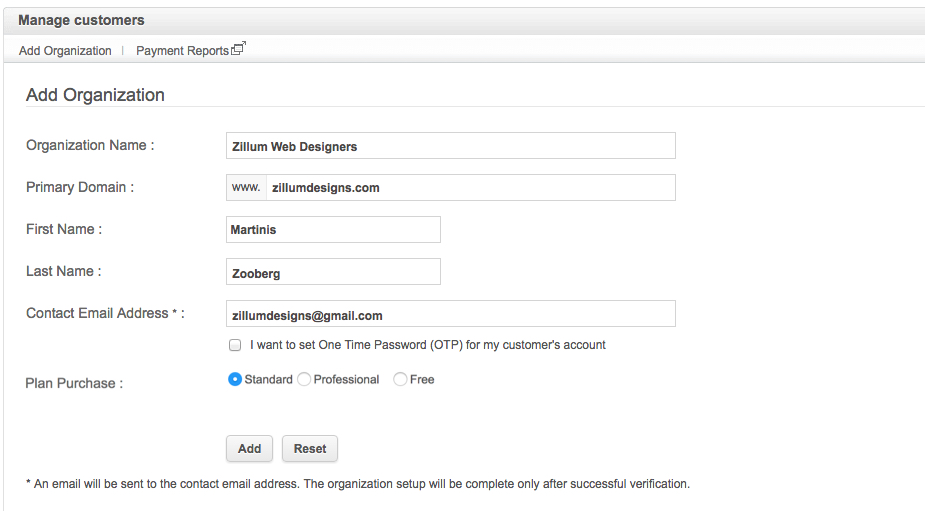Click the Manage customers header title
This screenshot has height=511, width=925.
[x=81, y=20]
